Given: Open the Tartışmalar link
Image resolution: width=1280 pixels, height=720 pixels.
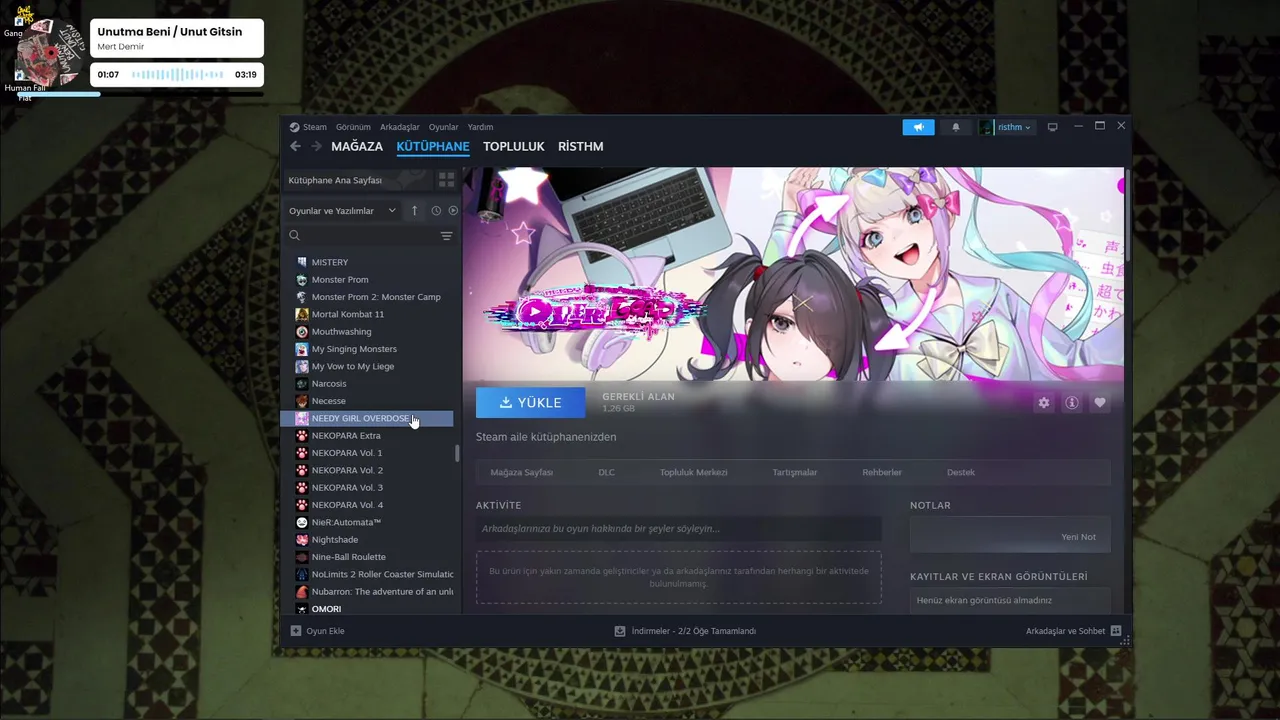Looking at the screenshot, I should pos(795,472).
